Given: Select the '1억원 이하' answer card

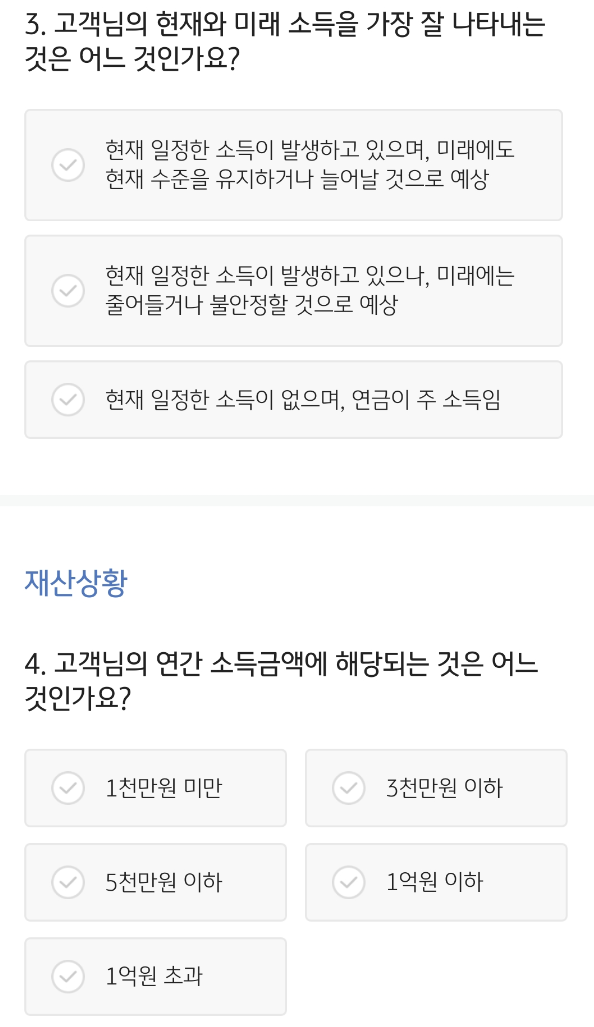Looking at the screenshot, I should 436,882.
